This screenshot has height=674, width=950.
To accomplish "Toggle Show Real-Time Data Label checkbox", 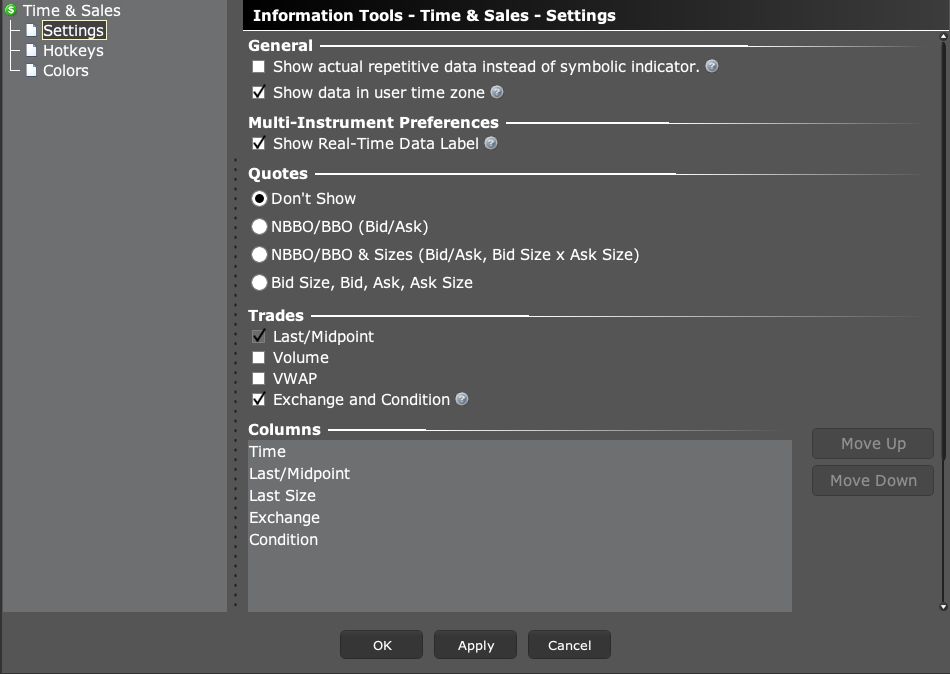I will click(x=259, y=143).
